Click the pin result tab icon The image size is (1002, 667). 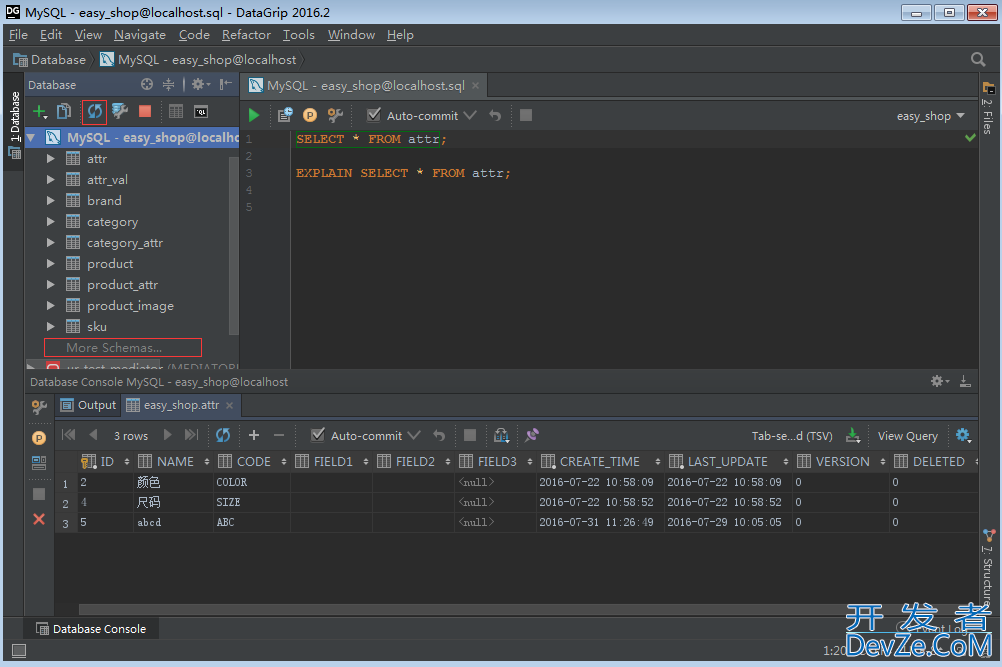(x=532, y=435)
